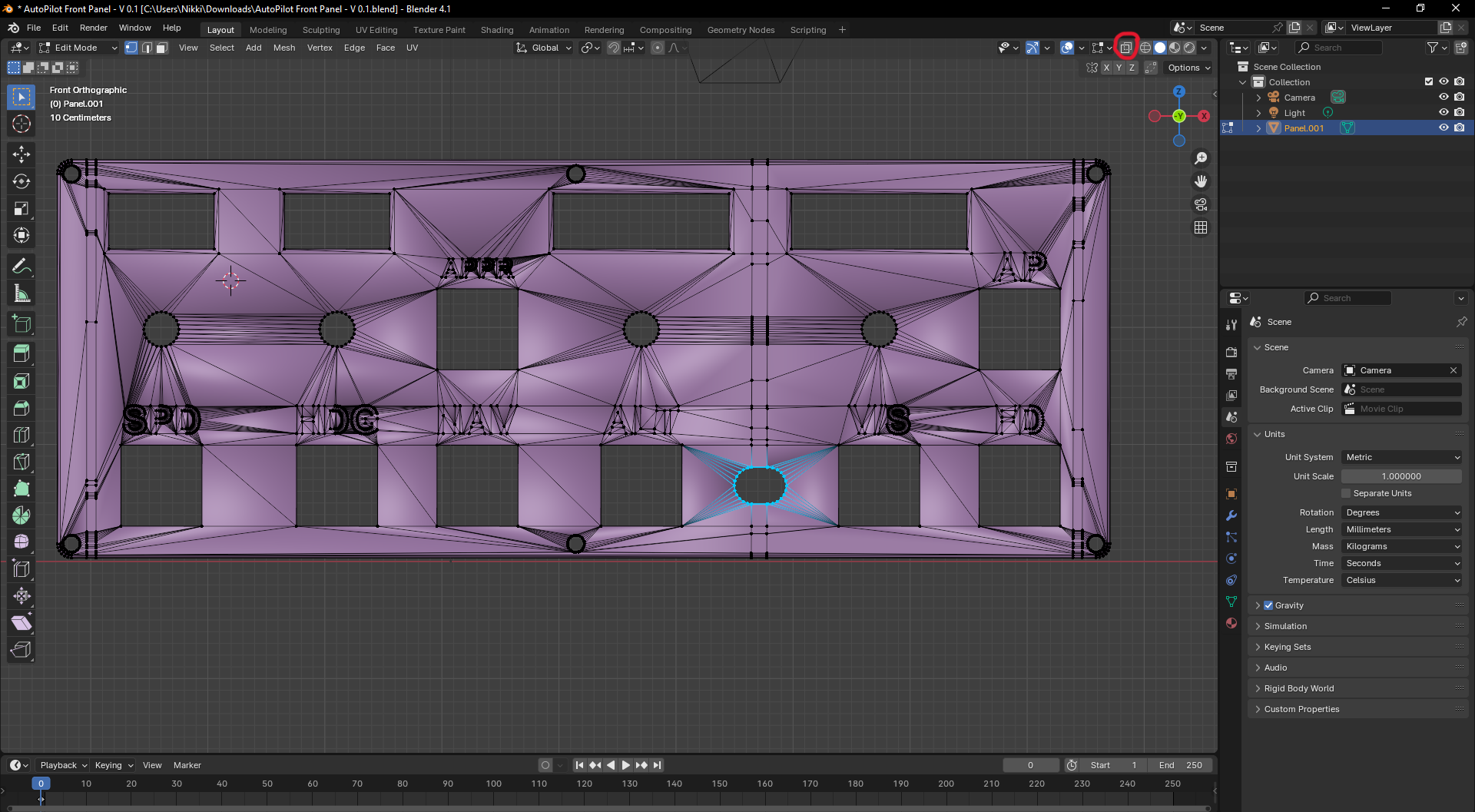
Task: Enable vertex select mode
Action: pyautogui.click(x=131, y=48)
